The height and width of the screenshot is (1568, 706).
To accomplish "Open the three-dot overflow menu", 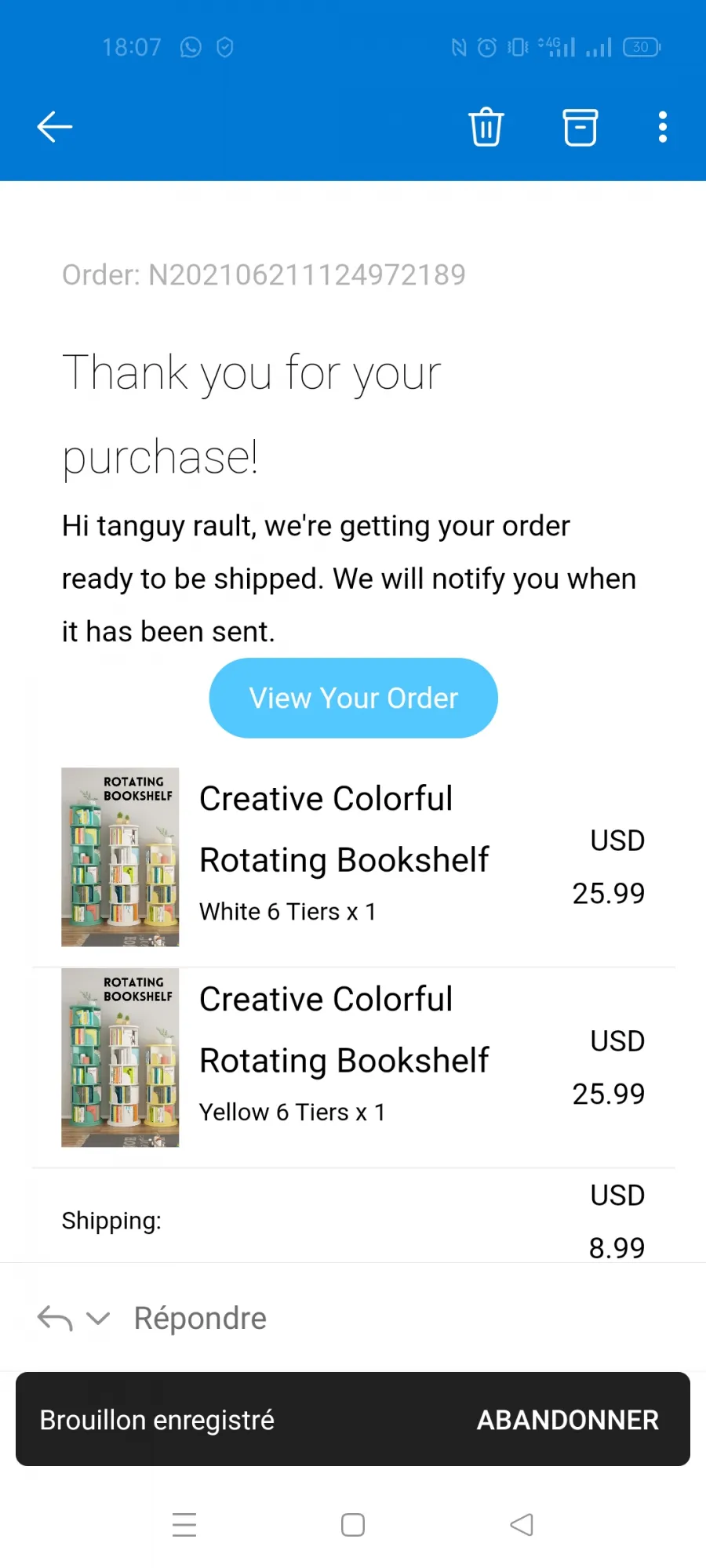I will click(x=663, y=127).
